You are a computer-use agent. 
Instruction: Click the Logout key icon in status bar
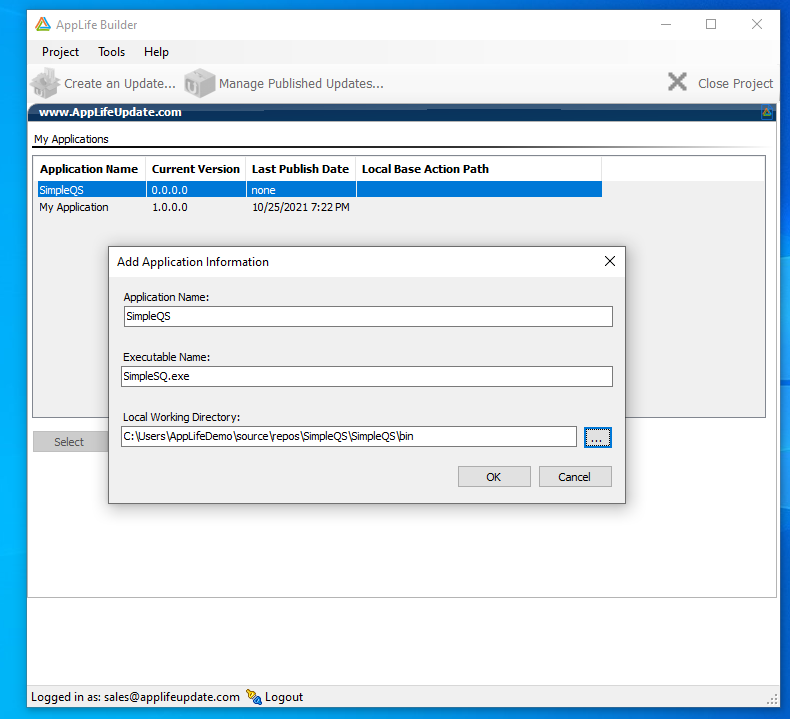coord(254,697)
